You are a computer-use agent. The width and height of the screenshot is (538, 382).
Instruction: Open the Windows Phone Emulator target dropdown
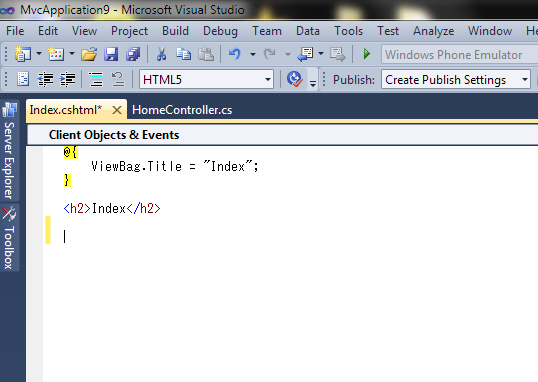point(459,54)
